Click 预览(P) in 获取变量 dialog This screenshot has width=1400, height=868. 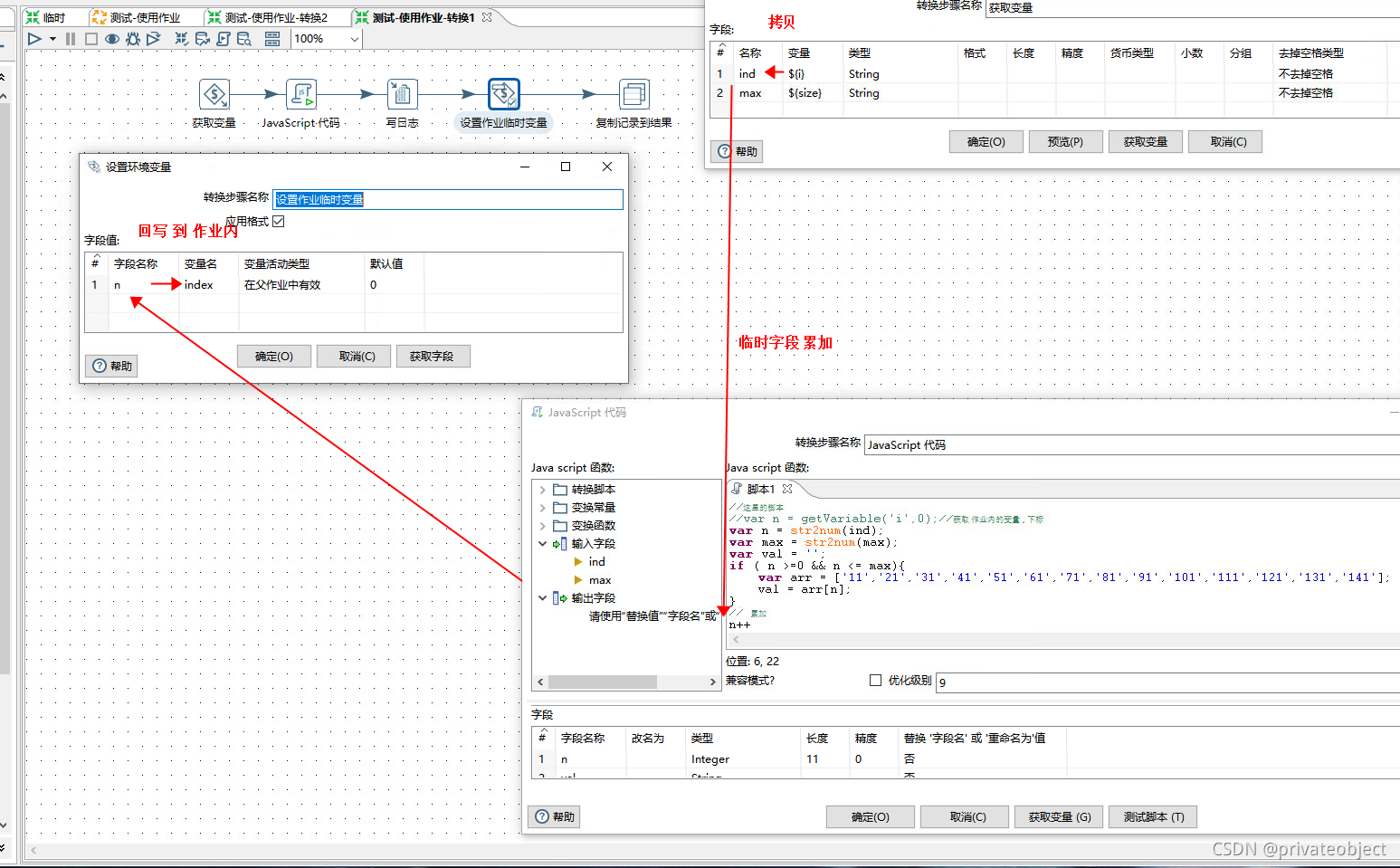coord(1065,141)
